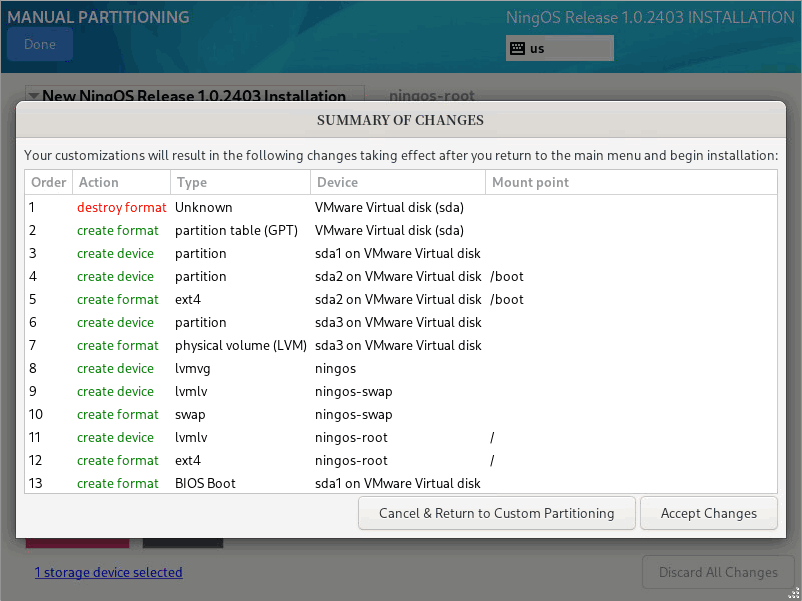Sort by the Action column header
The image size is (802, 601).
click(x=121, y=182)
